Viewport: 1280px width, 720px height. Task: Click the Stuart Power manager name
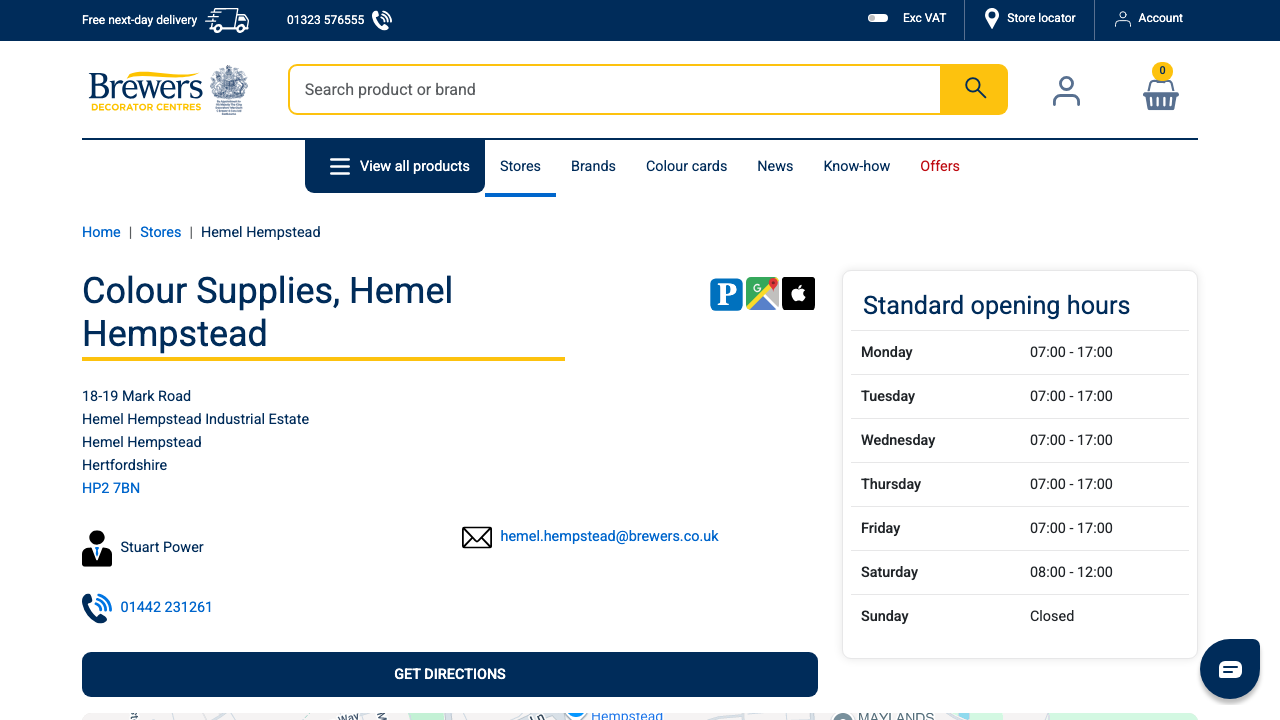coord(162,547)
